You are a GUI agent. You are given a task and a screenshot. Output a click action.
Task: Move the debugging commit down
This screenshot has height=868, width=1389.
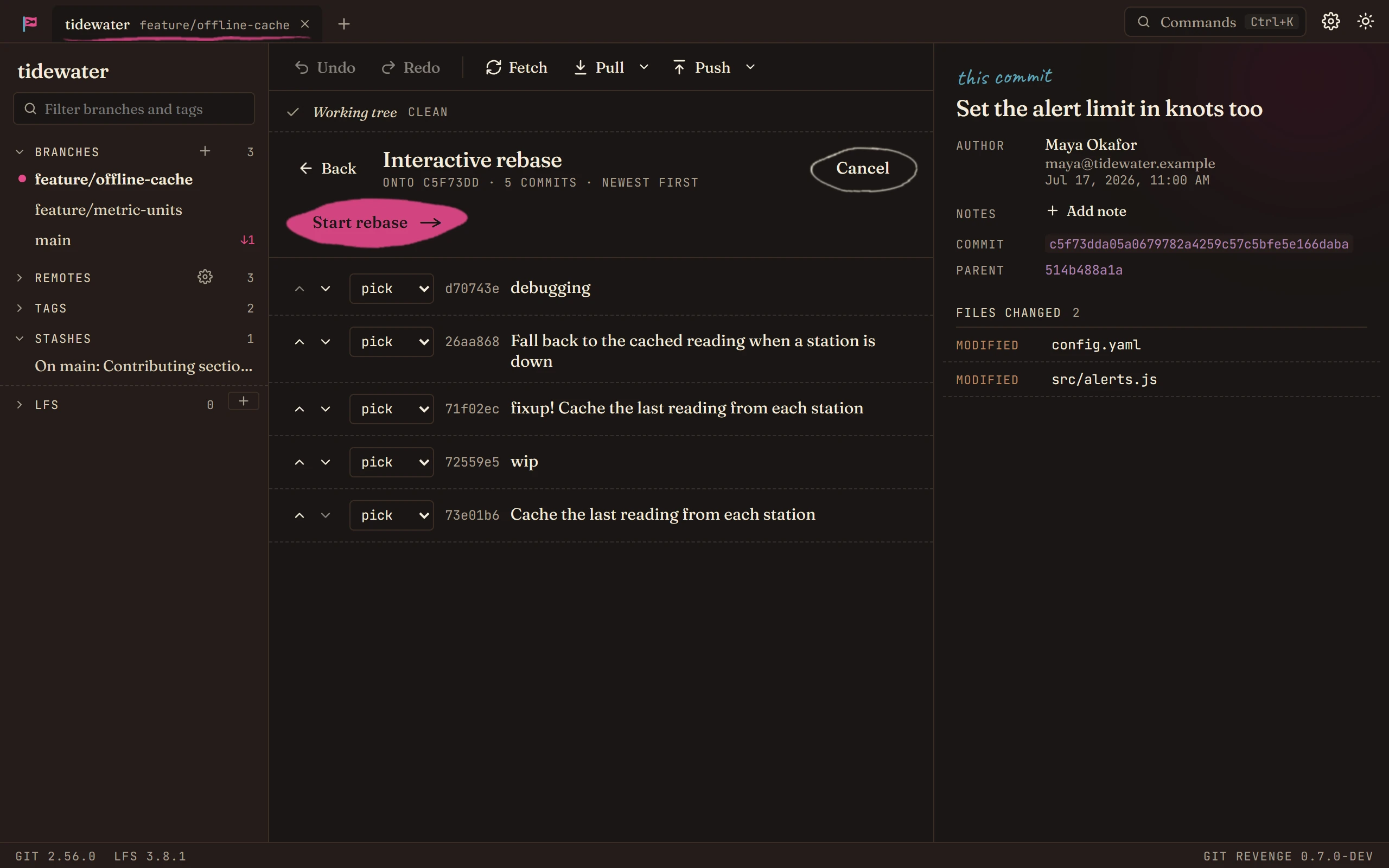point(326,288)
